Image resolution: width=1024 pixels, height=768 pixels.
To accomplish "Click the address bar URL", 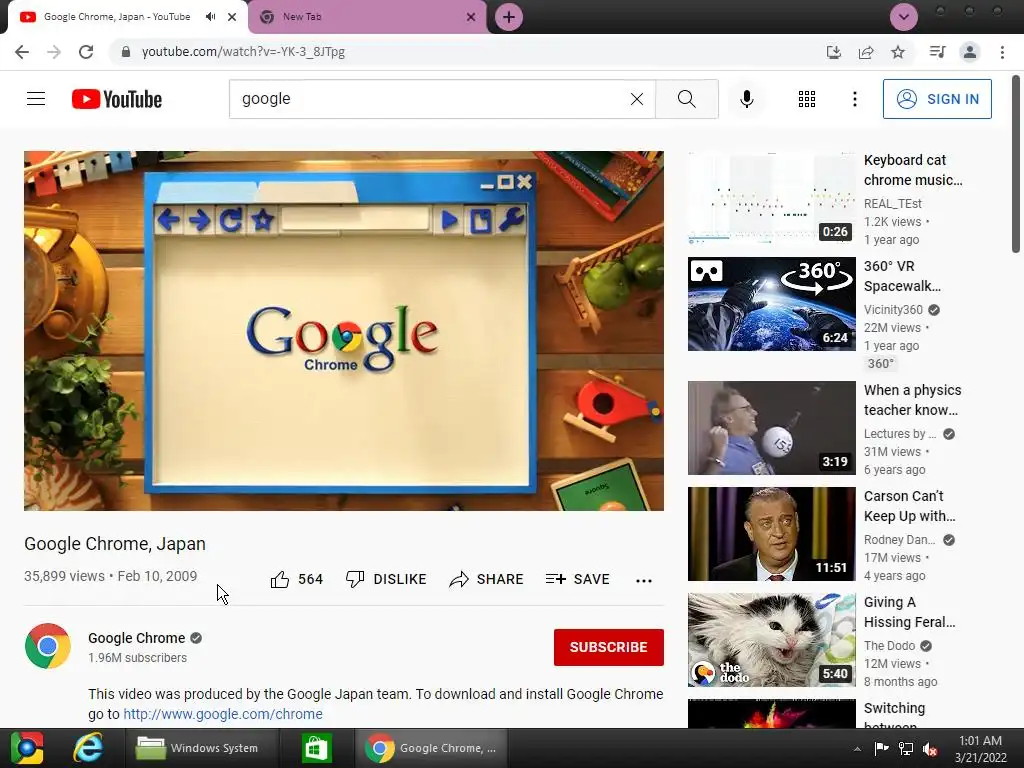I will point(243,52).
